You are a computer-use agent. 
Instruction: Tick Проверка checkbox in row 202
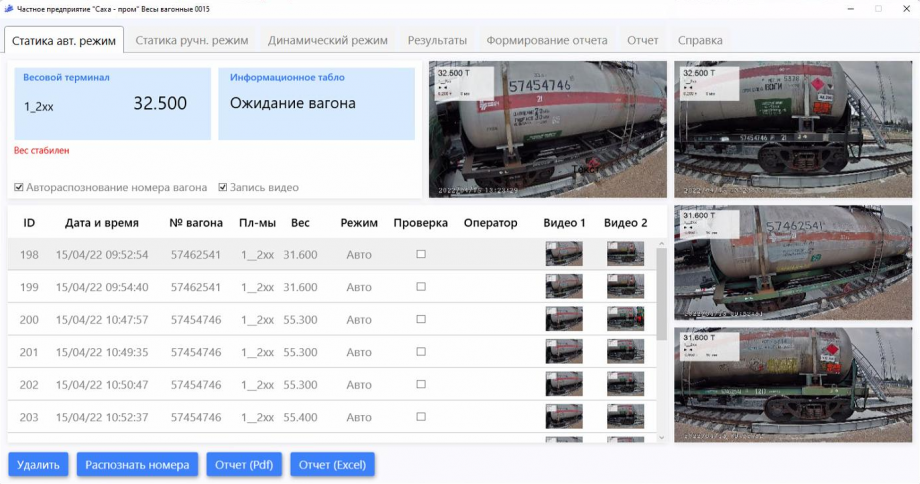[421, 385]
